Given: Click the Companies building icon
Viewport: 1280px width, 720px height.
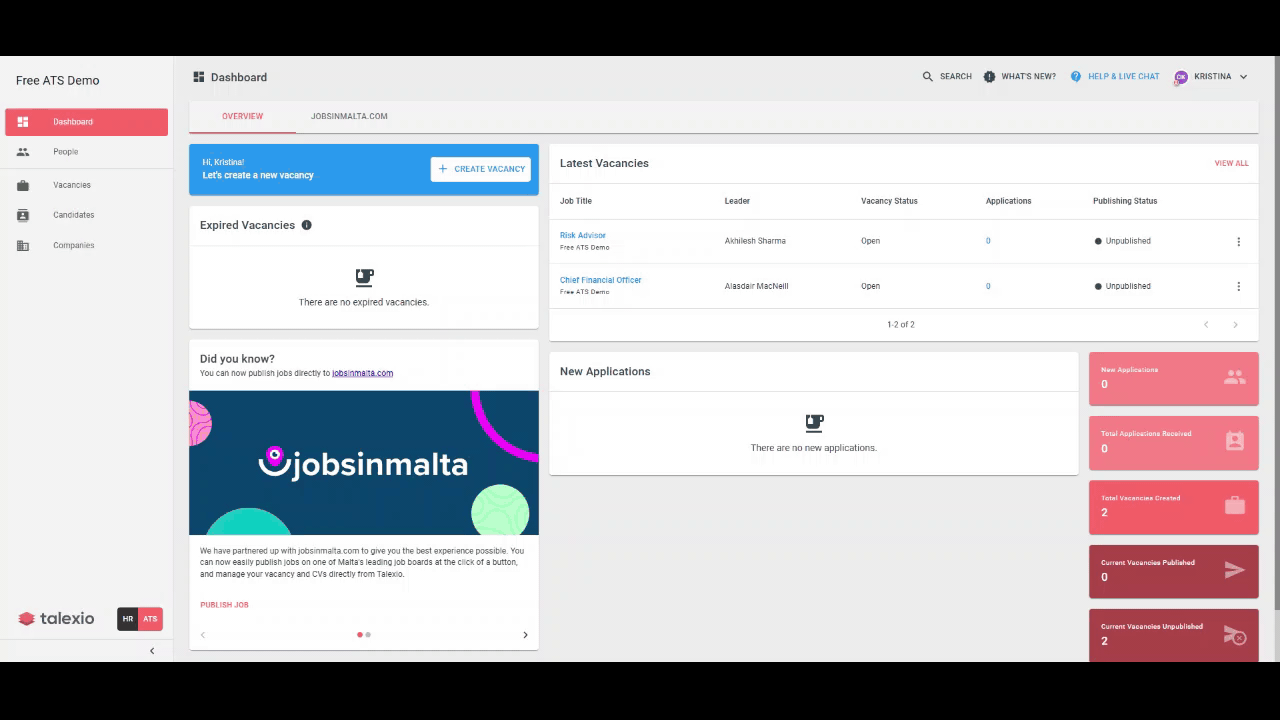Looking at the screenshot, I should point(23,245).
